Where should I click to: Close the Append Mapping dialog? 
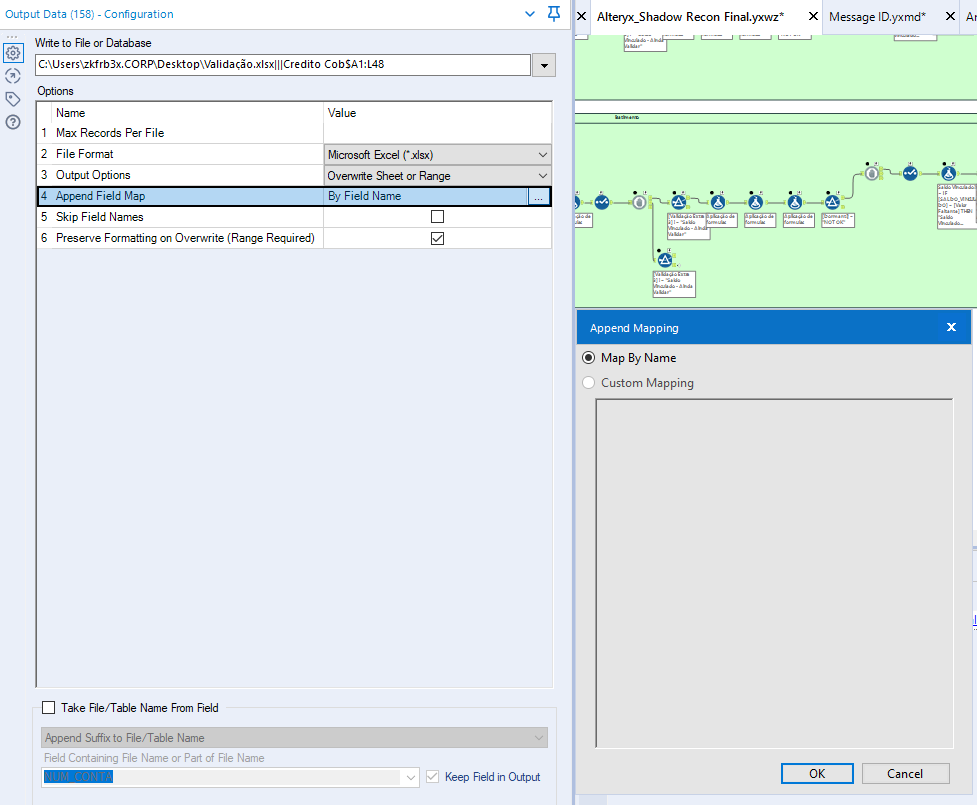(951, 327)
